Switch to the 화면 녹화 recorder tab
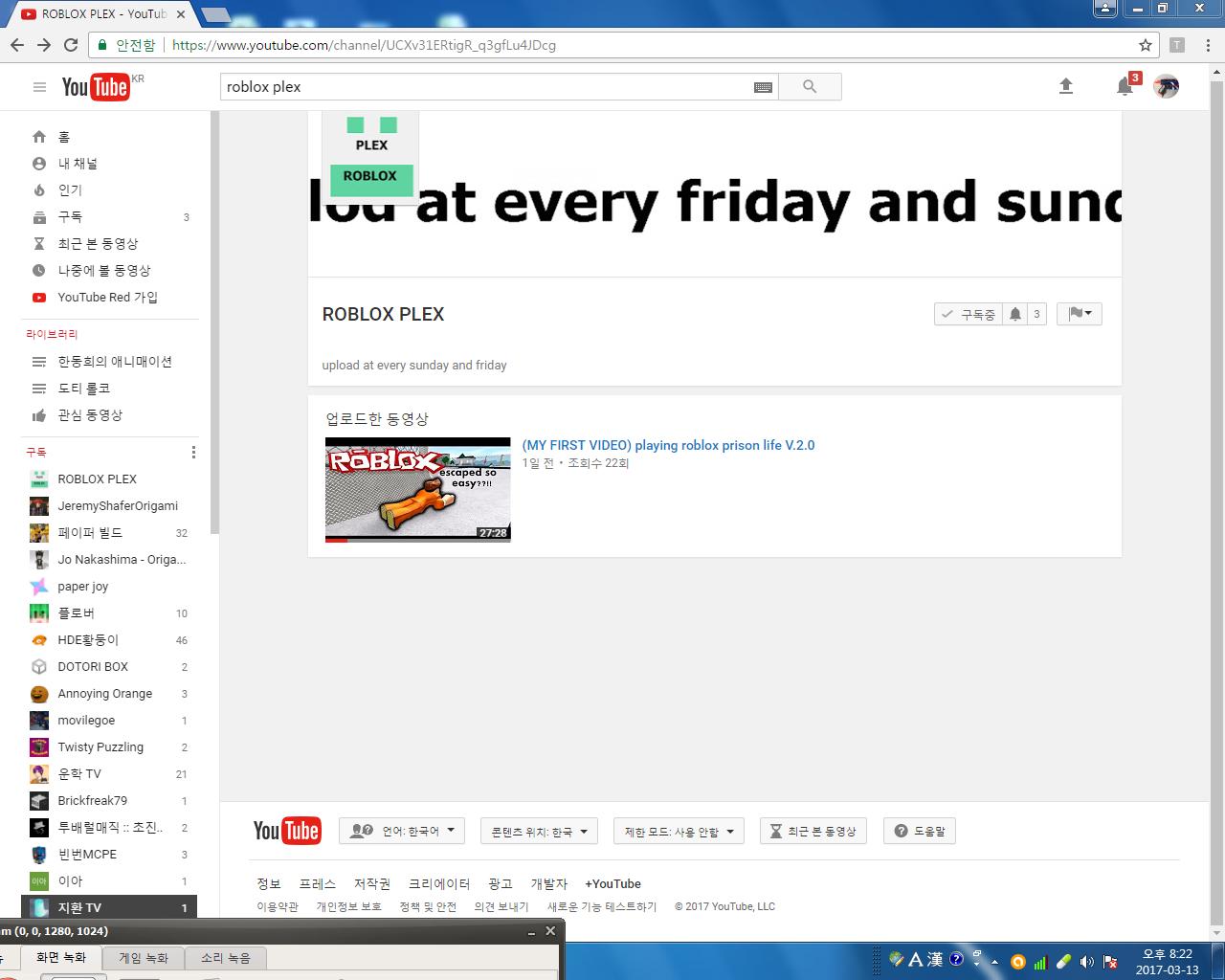1225x980 pixels. pyautogui.click(x=61, y=957)
